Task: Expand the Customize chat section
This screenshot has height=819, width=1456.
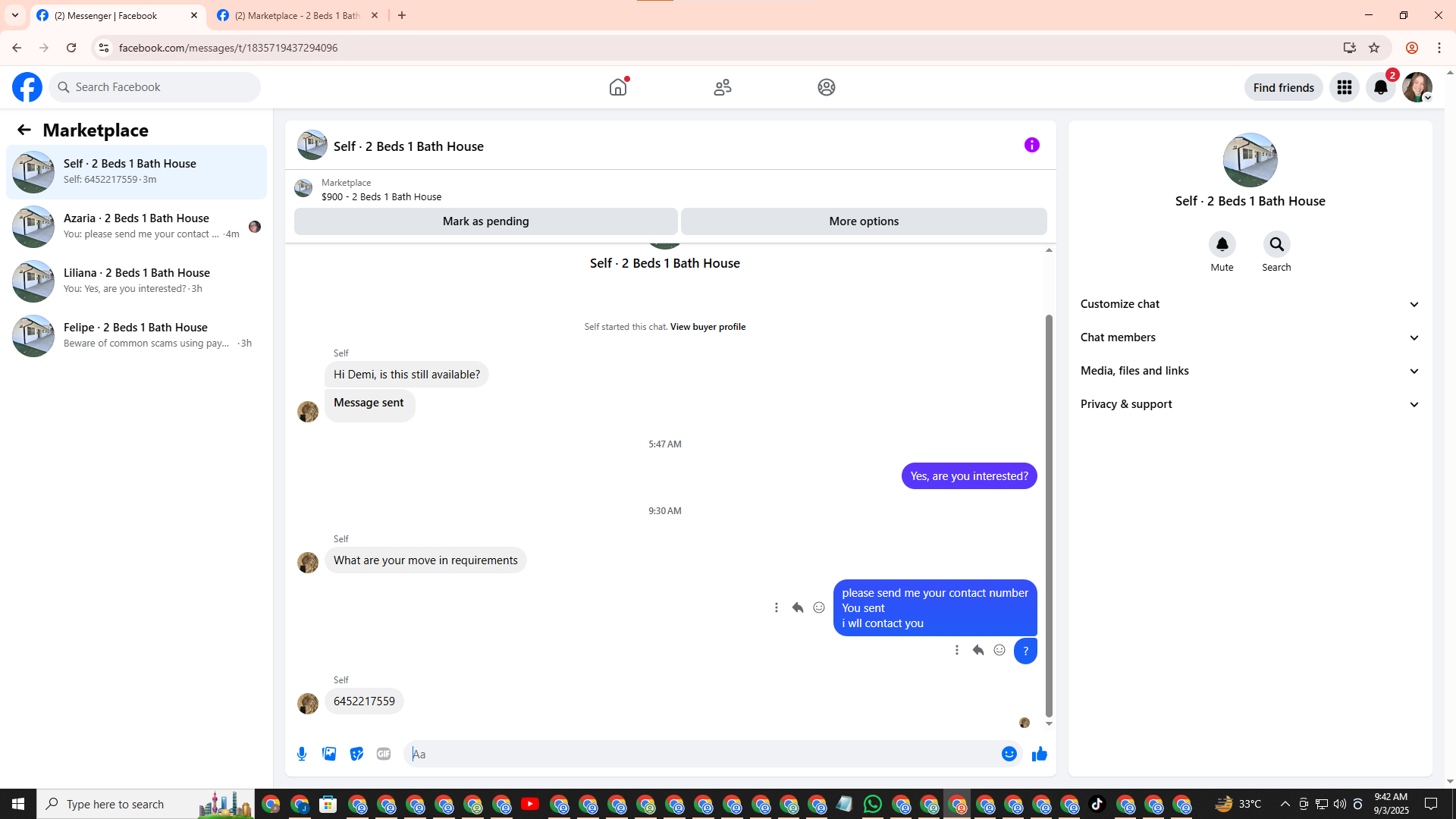Action: coord(1250,304)
